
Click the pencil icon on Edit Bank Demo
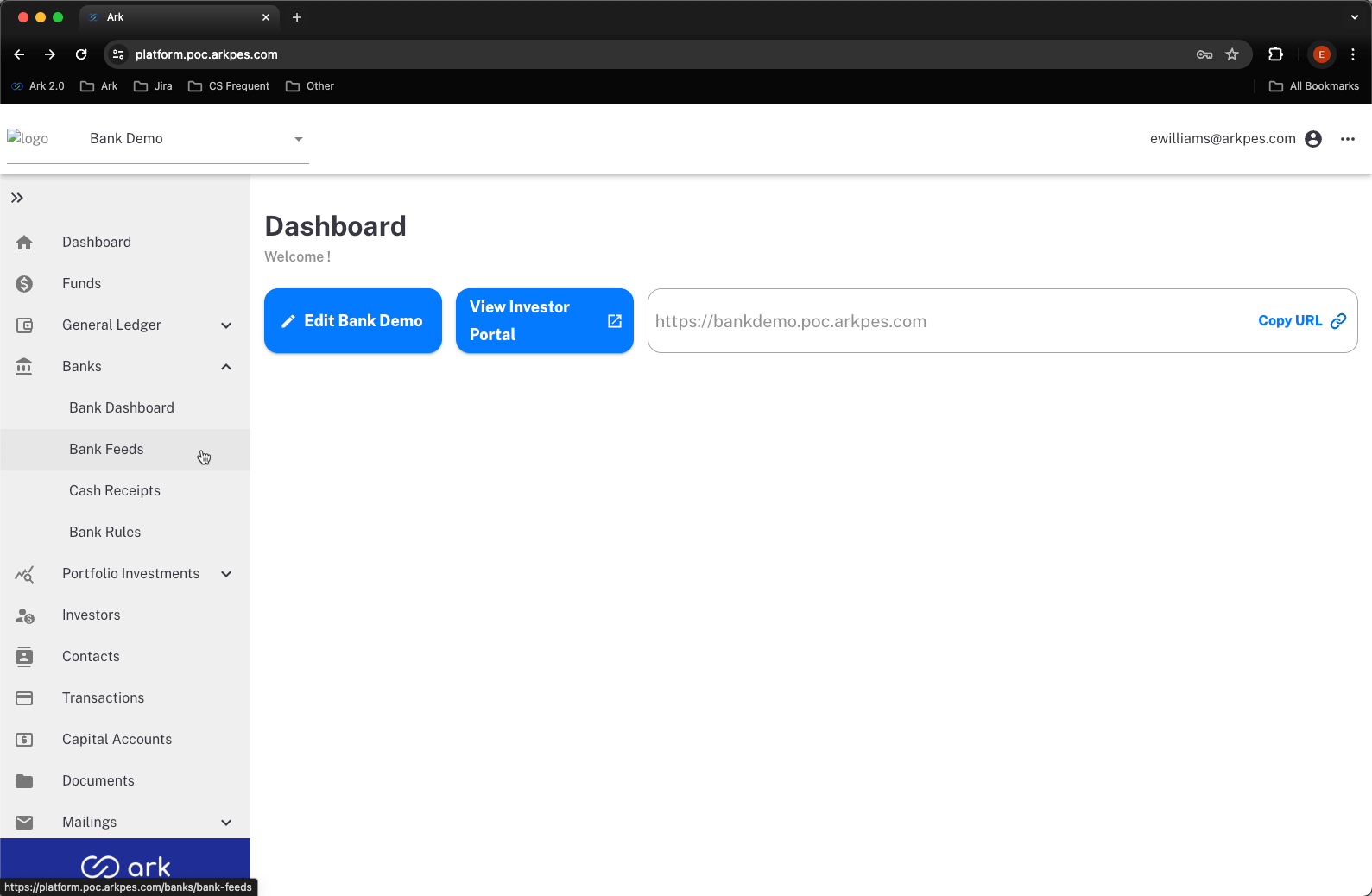click(x=288, y=321)
